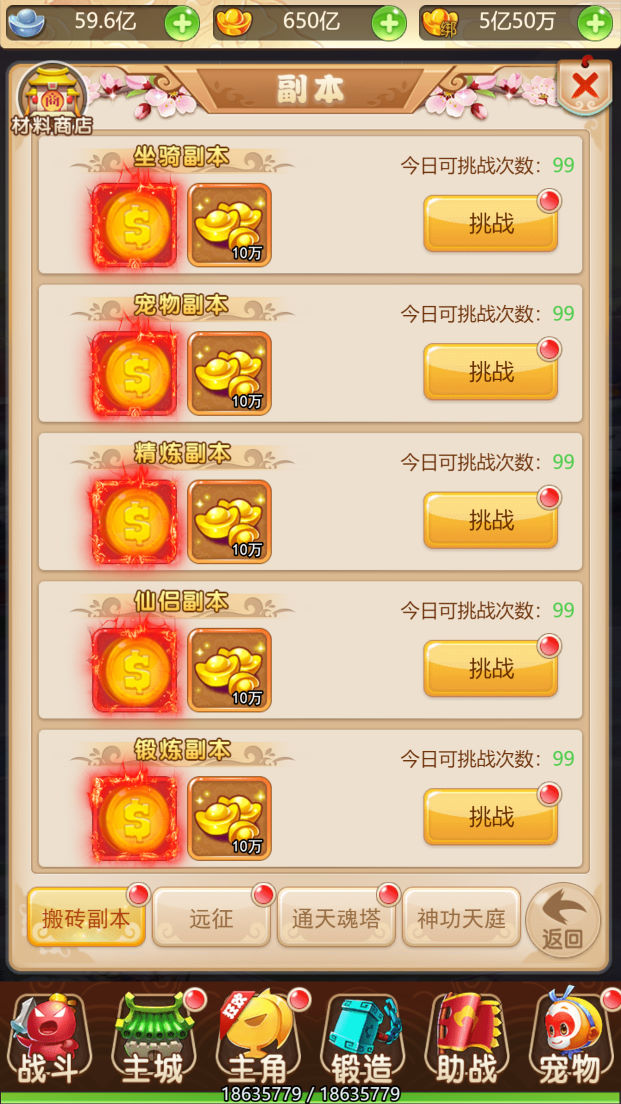Tap the plus next to 59.6亿 silver
Image resolution: width=621 pixels, height=1104 pixels.
click(x=182, y=24)
